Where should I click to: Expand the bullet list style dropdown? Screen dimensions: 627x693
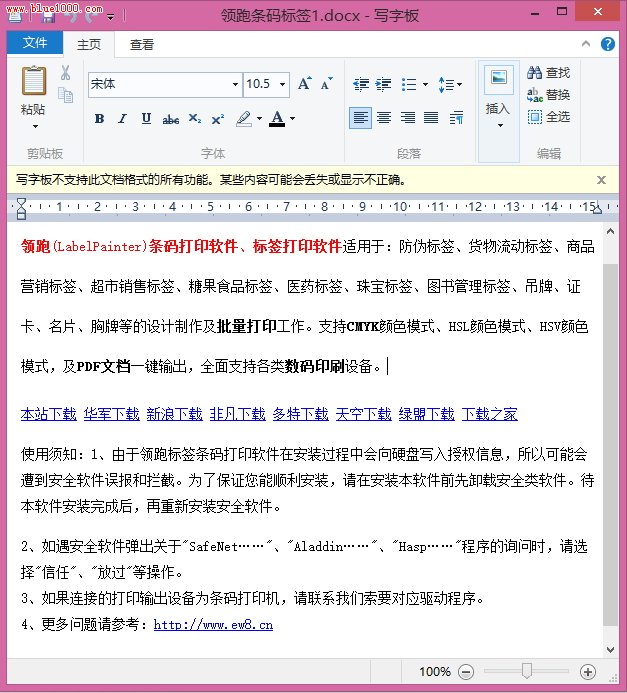pos(426,84)
